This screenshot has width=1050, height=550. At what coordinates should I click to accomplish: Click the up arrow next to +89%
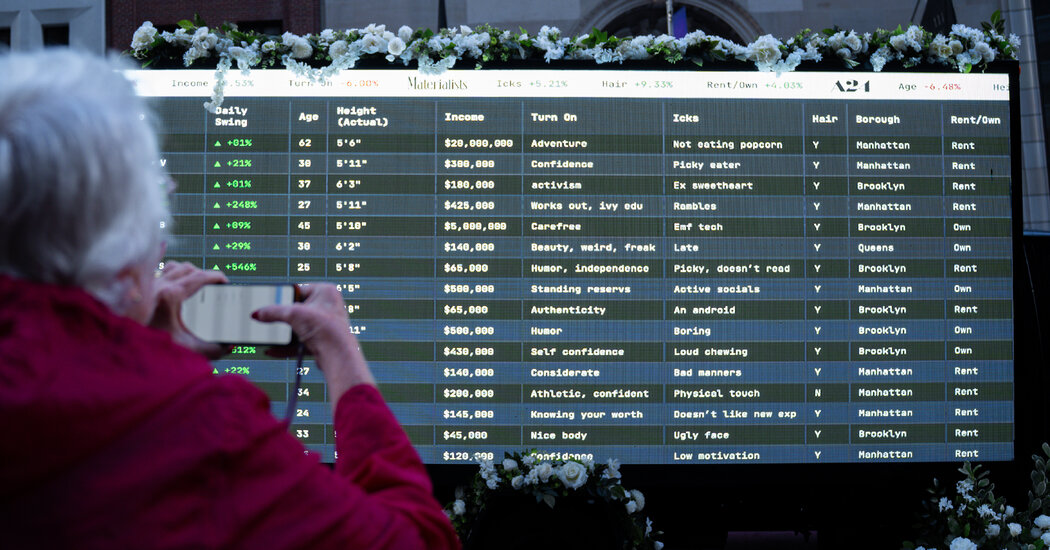(217, 226)
